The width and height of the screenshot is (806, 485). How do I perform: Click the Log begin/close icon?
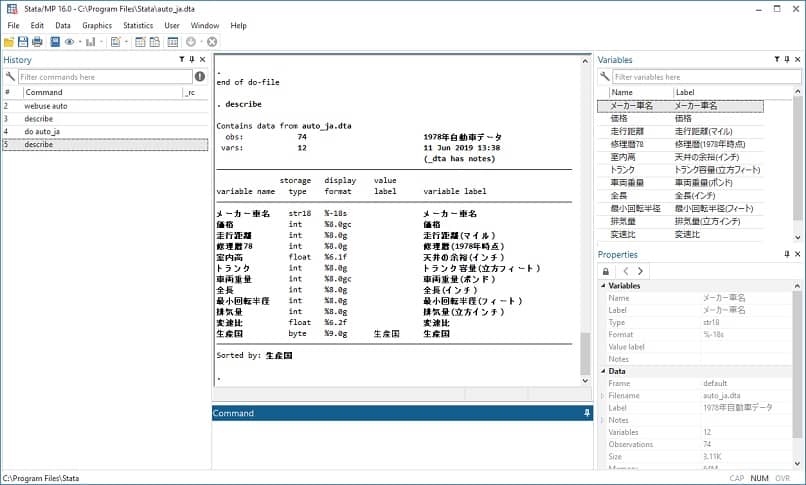tap(55, 42)
